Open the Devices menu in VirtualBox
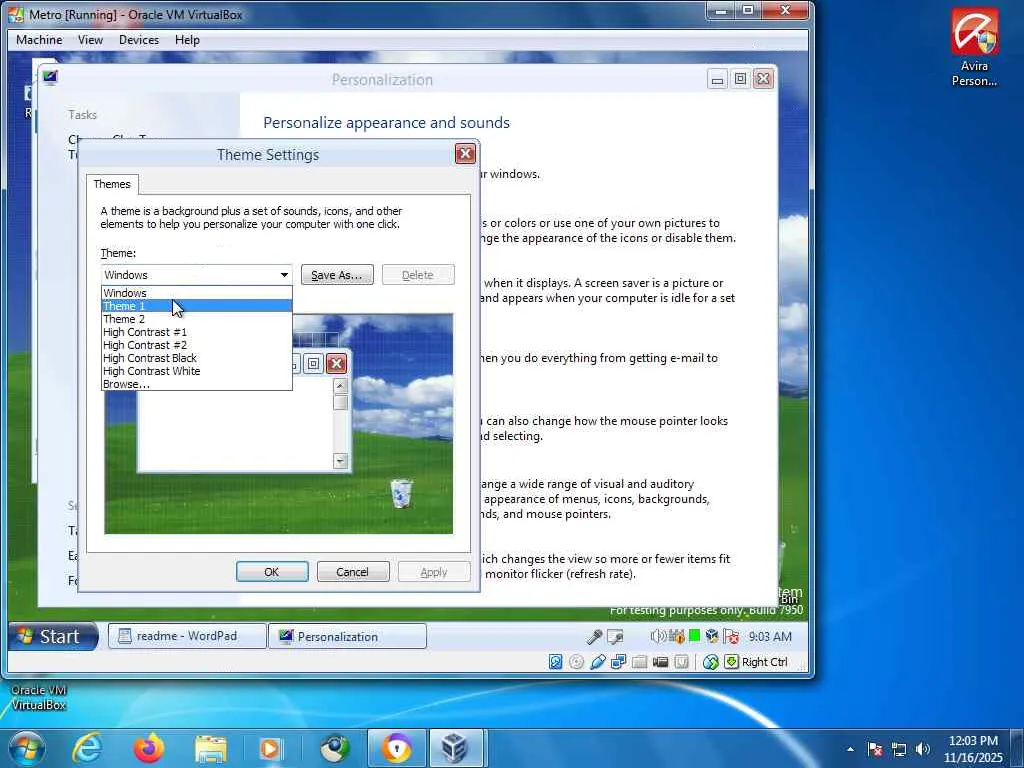This screenshot has width=1024, height=768. [x=138, y=40]
